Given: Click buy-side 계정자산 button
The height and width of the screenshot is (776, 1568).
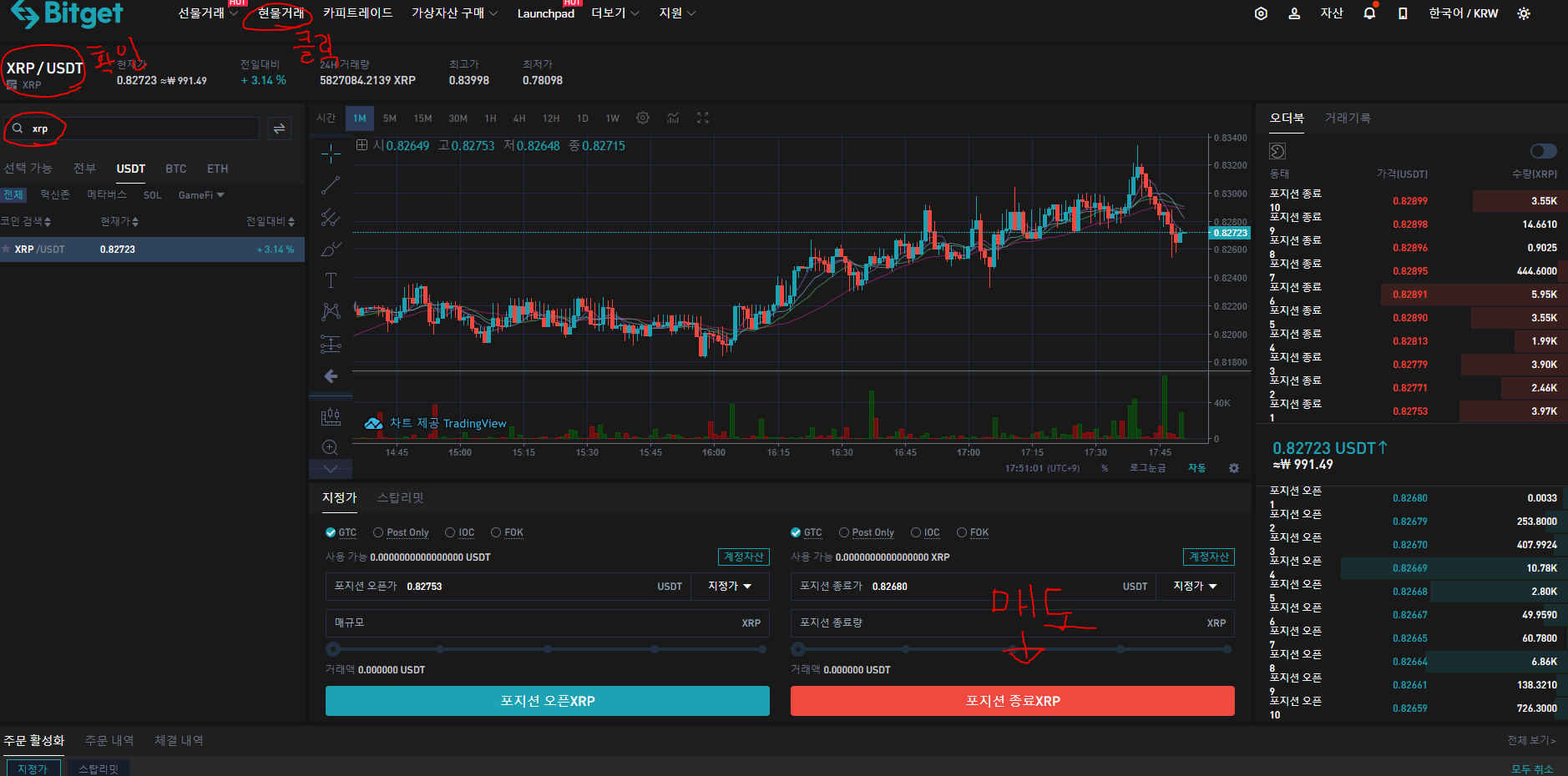Looking at the screenshot, I should pos(744,557).
